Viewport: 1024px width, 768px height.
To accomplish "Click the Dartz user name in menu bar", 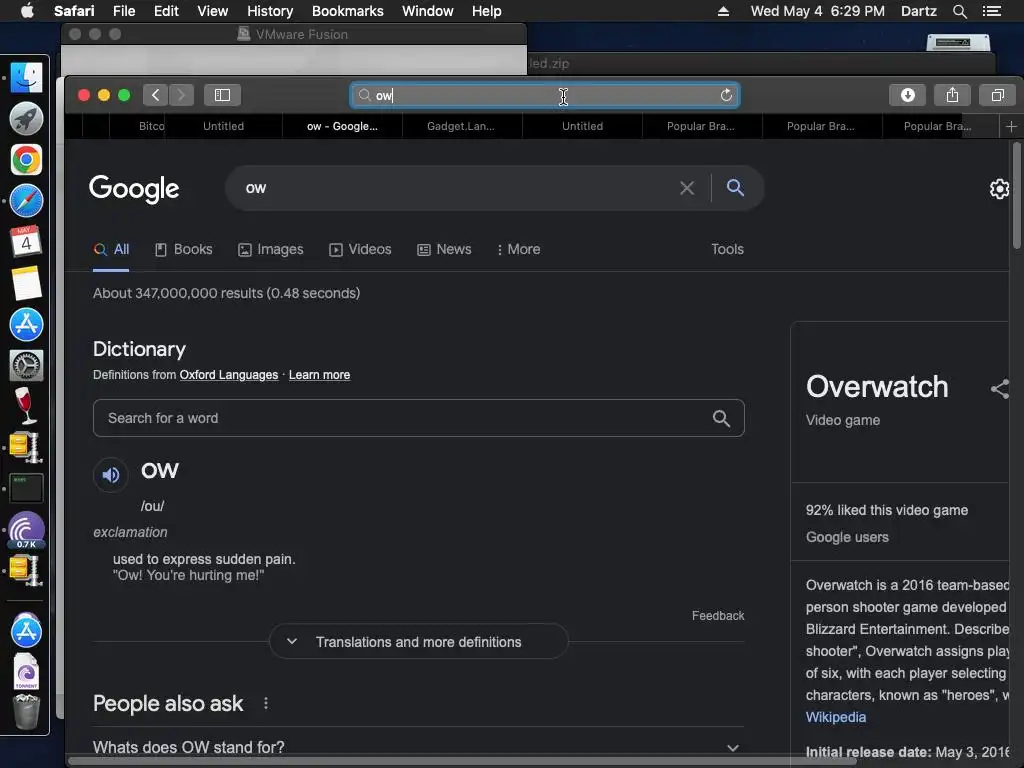I will pyautogui.click(x=918, y=11).
